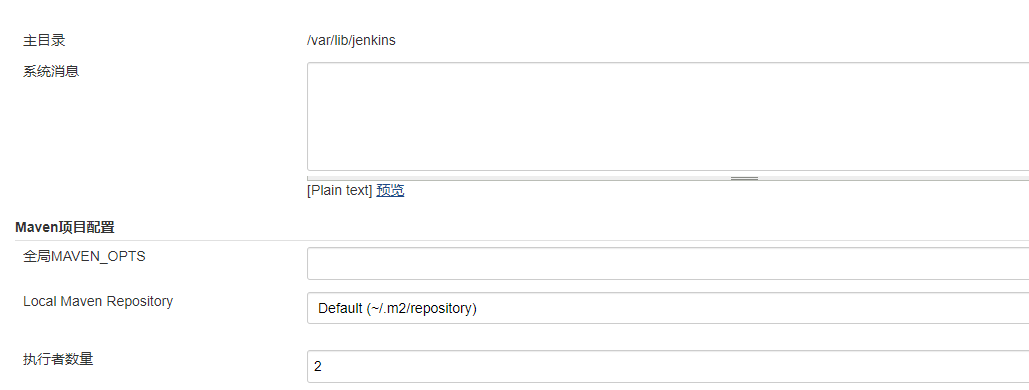1029x390 pixels.
Task: Click the top-left corner of the 系统消息 box
Action: coord(308,64)
